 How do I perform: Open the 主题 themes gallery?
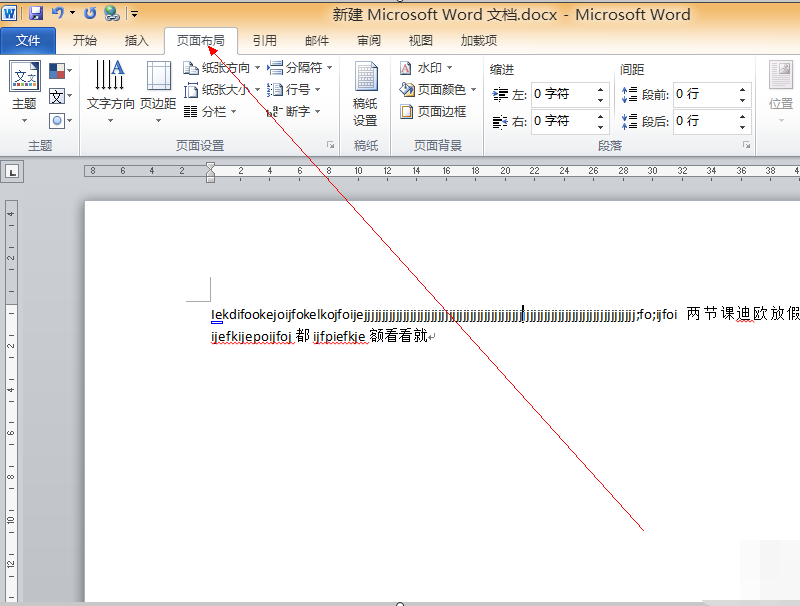click(x=24, y=93)
